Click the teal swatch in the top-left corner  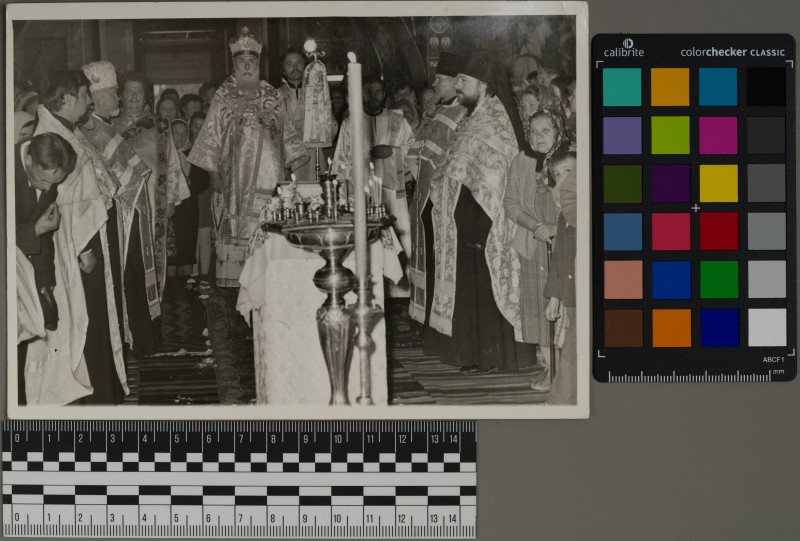(x=622, y=87)
